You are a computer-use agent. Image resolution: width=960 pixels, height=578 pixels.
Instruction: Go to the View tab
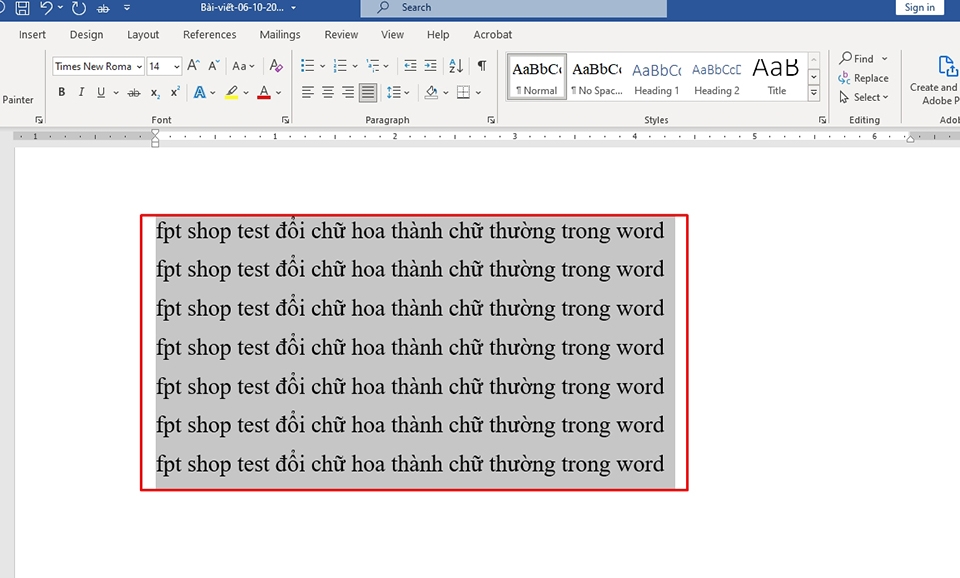(x=392, y=35)
